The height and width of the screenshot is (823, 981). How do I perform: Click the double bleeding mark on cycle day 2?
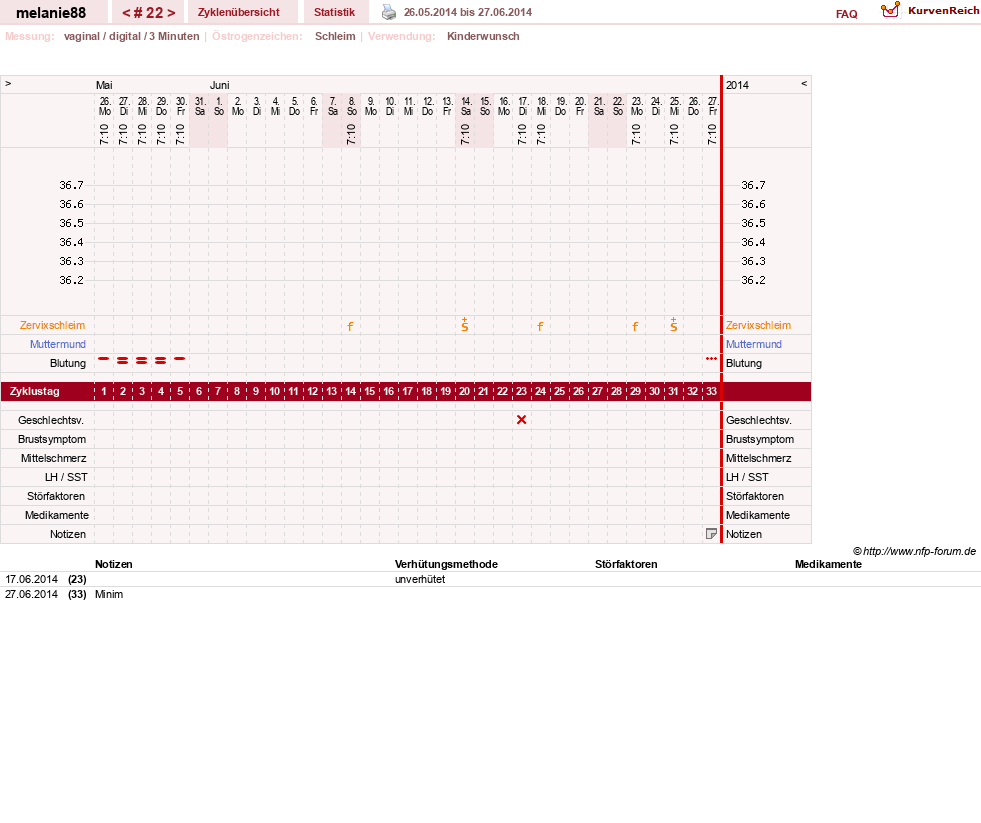tap(123, 360)
